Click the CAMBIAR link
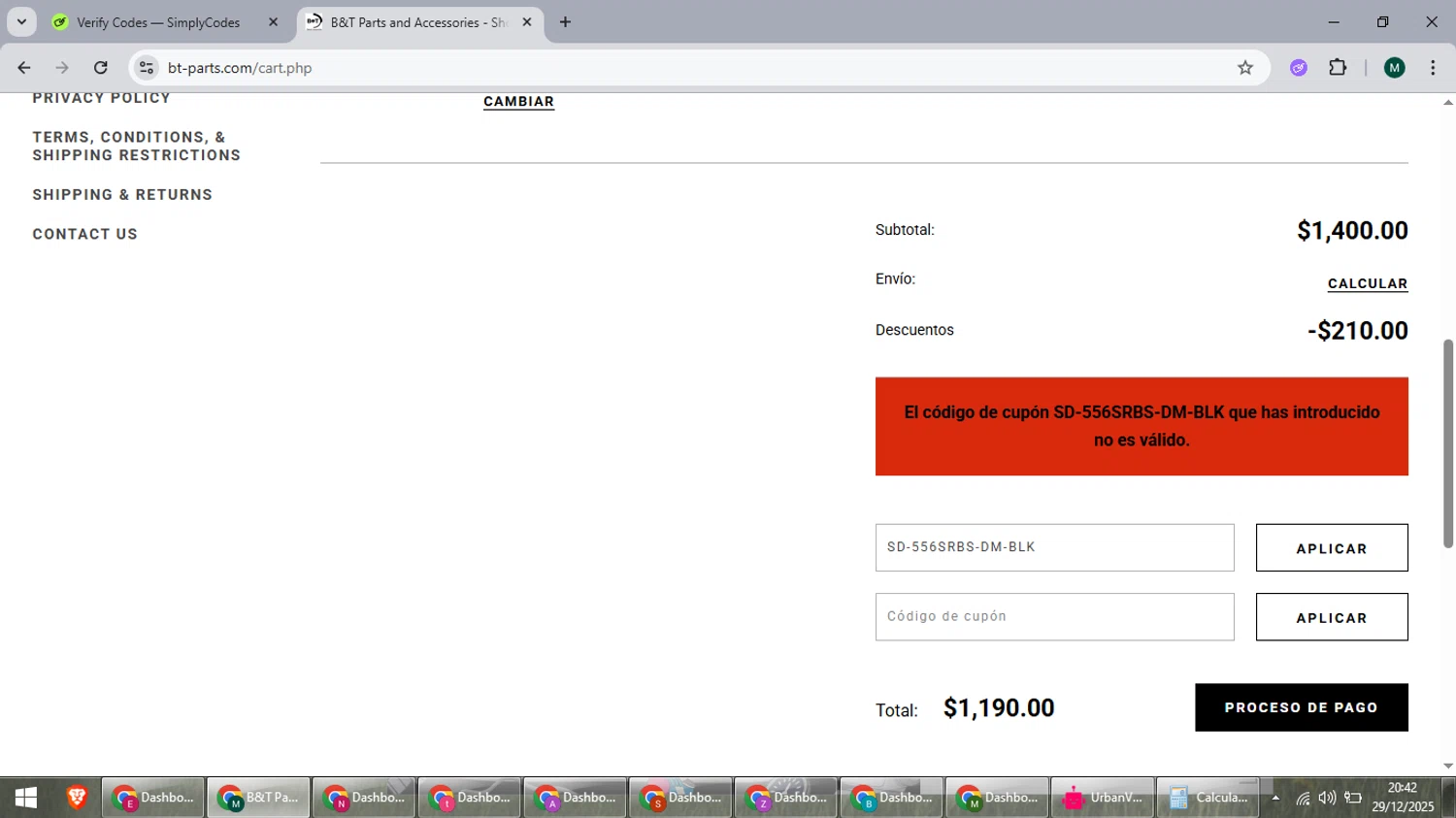The width and height of the screenshot is (1456, 818). 518,102
